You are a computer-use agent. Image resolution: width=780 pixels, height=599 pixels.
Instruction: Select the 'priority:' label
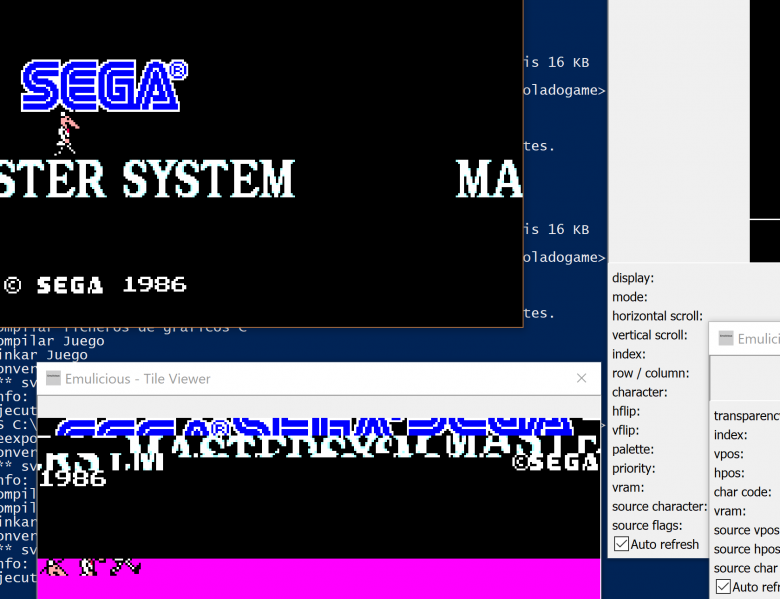(633, 469)
